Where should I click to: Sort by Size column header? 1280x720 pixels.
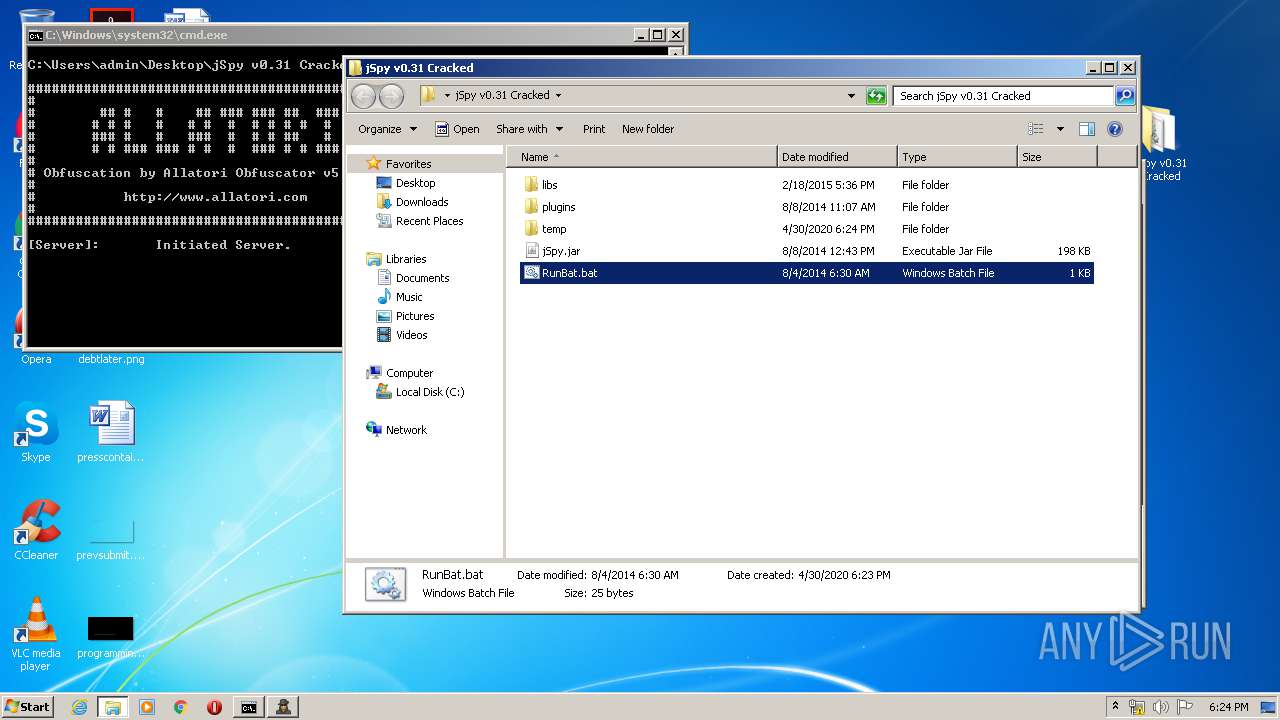1057,157
